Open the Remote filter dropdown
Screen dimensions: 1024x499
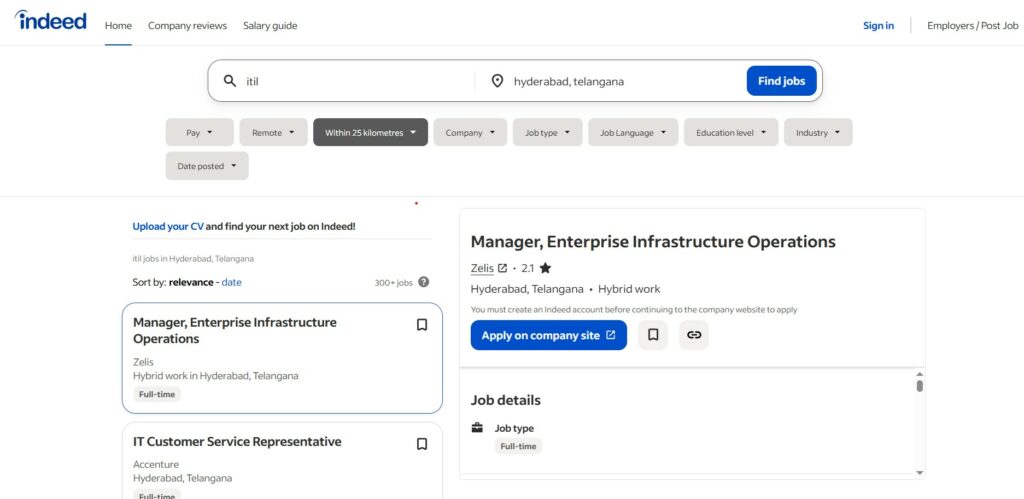coord(273,133)
